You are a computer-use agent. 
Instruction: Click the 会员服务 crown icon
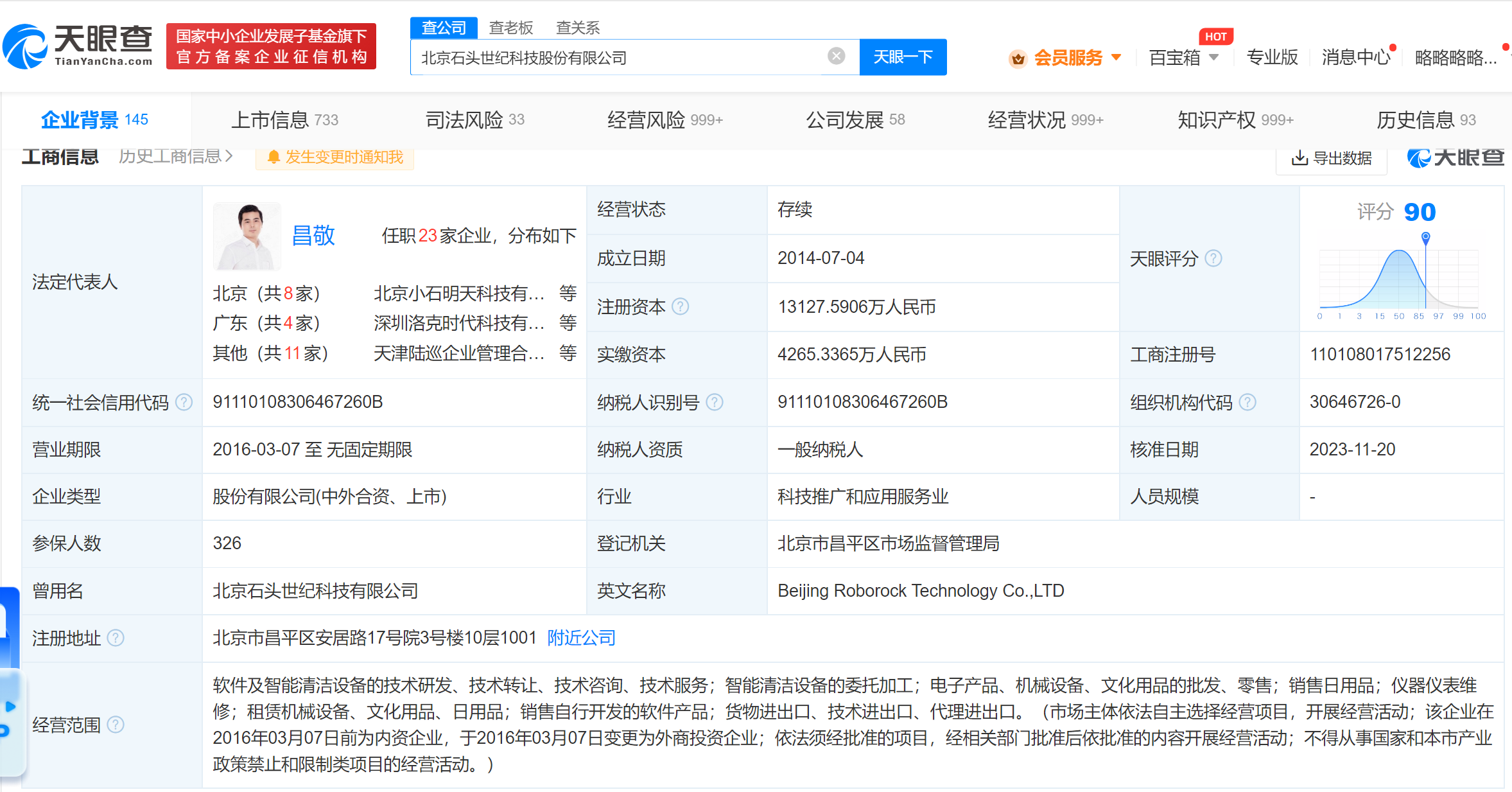click(1018, 58)
